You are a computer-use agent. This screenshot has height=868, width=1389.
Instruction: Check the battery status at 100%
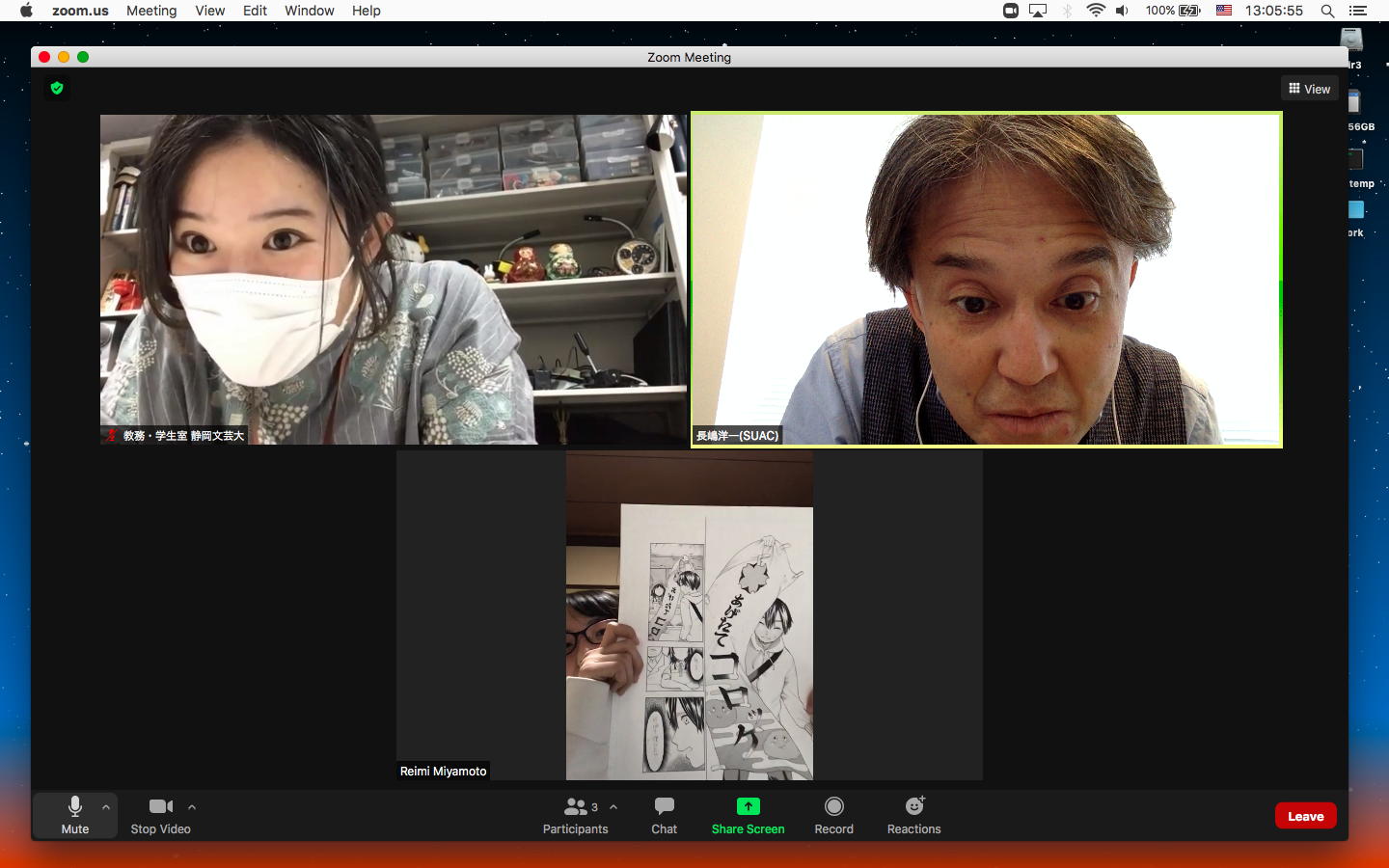(1173, 11)
